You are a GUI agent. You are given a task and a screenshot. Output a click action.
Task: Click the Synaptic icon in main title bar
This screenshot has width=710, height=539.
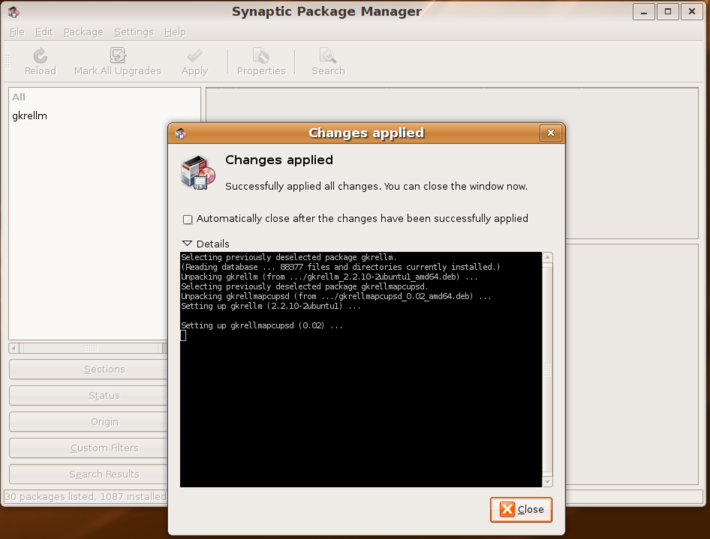(14, 12)
